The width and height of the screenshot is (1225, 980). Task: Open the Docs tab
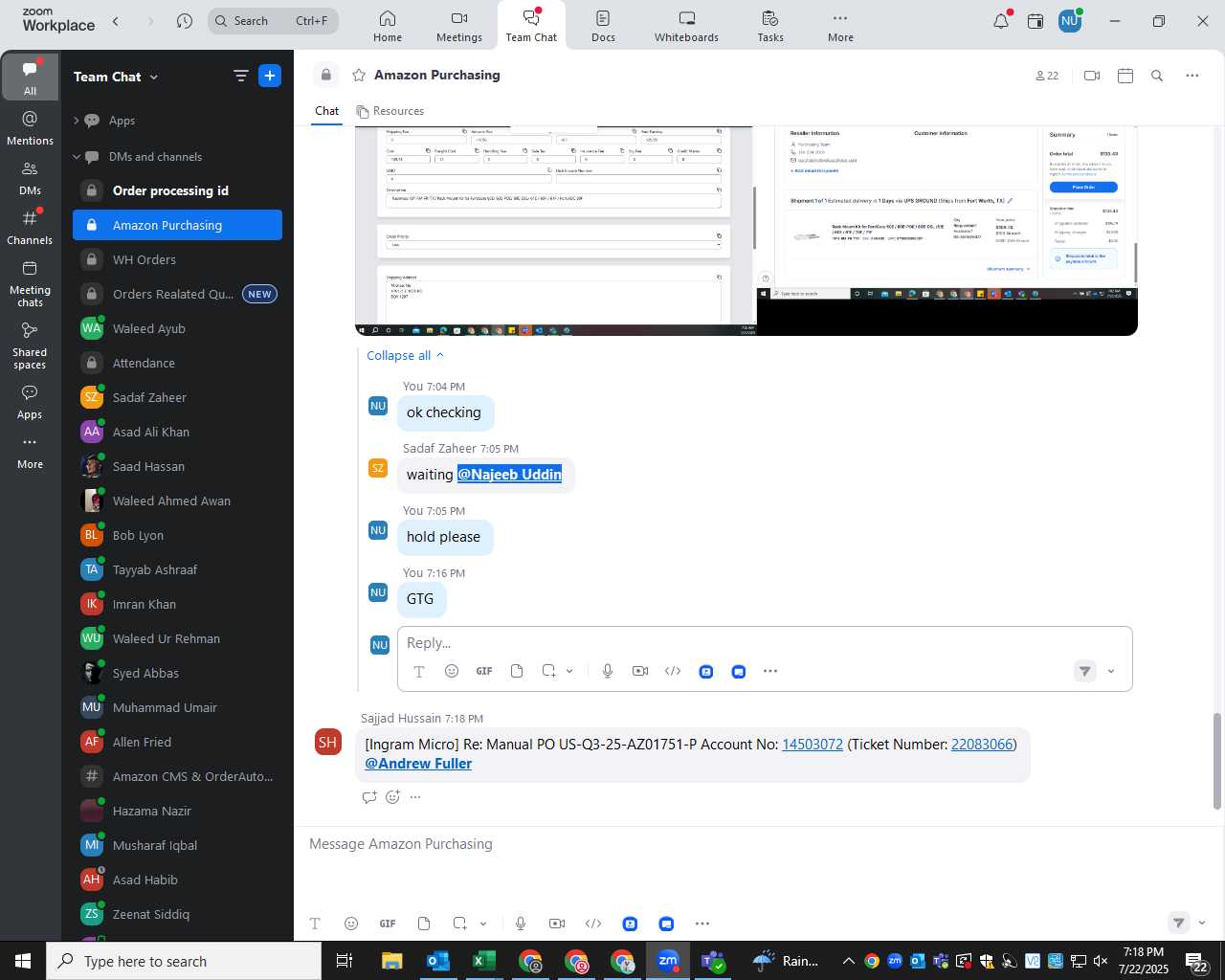point(603,26)
